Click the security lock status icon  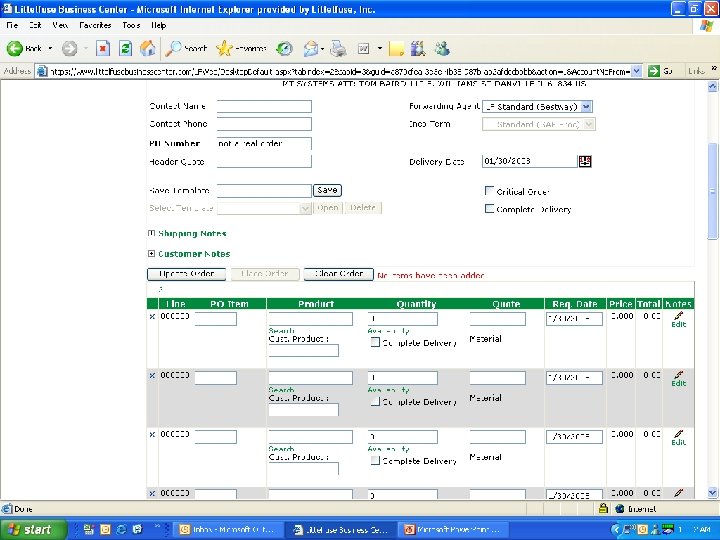[x=603, y=508]
